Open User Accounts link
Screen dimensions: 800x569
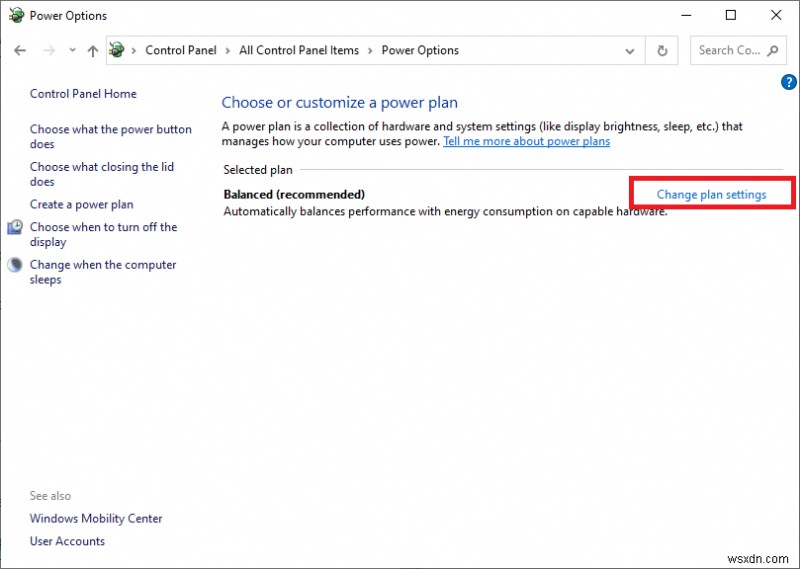67,541
